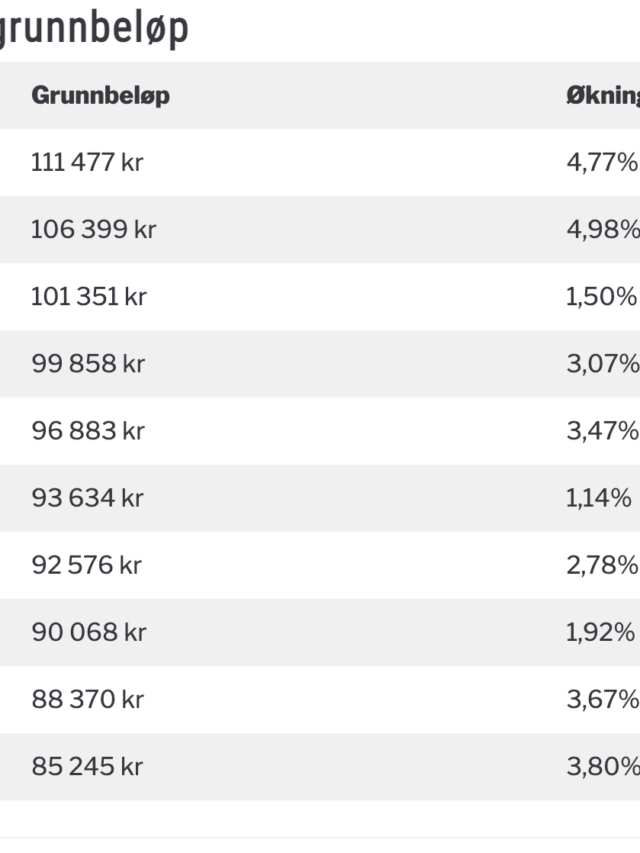
Task: Click the 1,50% increase value
Action: 601,297
